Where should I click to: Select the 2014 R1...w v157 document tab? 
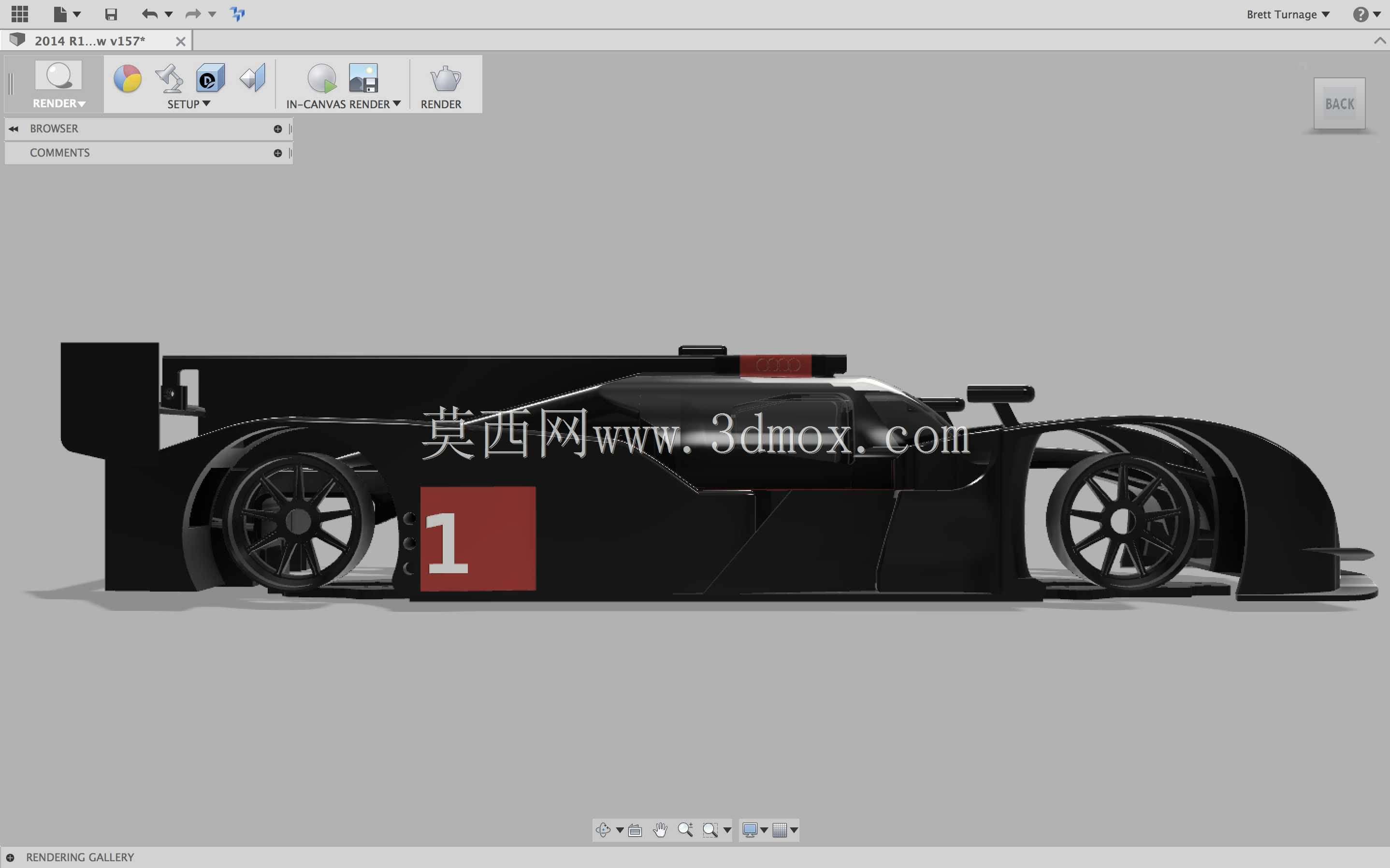[90, 41]
